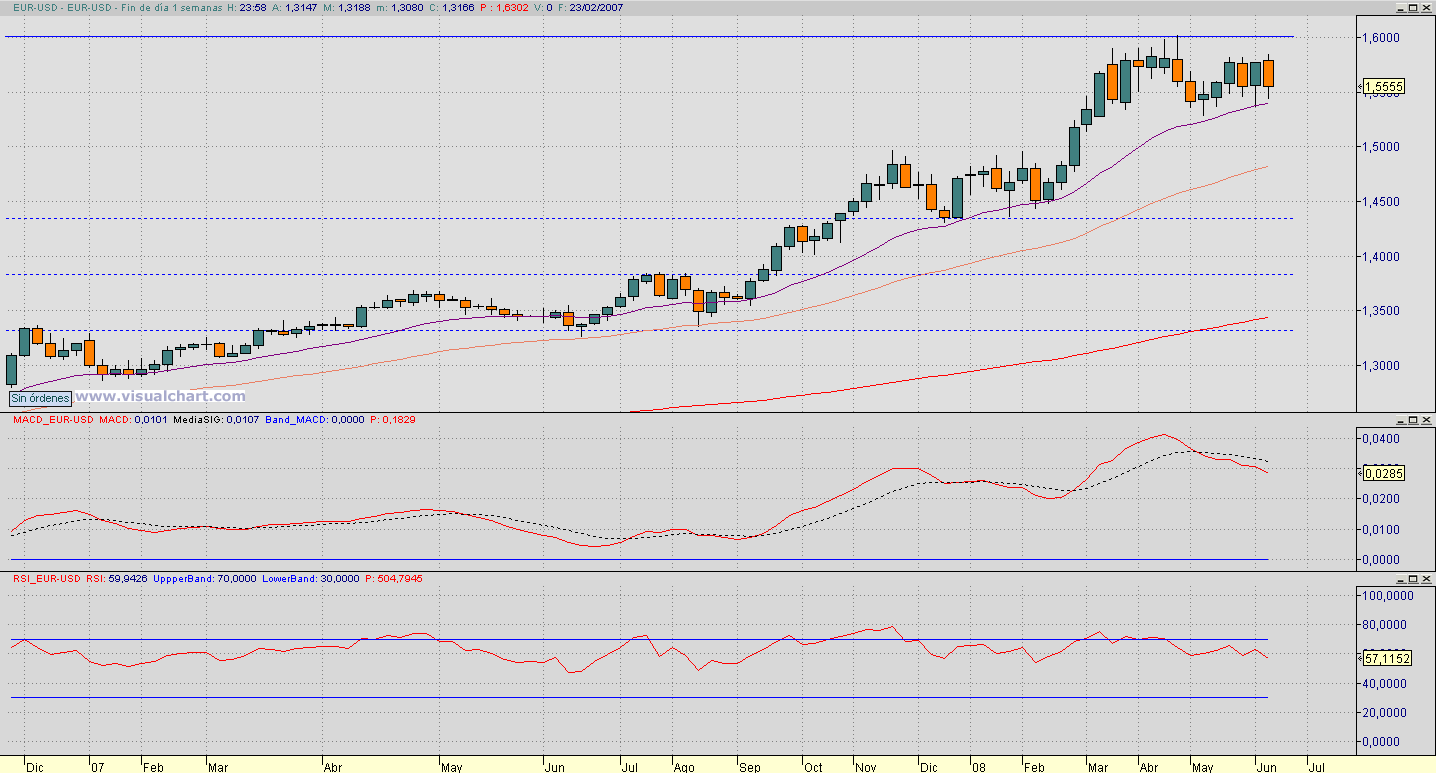Click the Band_MACD: 0,0000 value
Screen dimensions: 1436x773
coord(317,420)
